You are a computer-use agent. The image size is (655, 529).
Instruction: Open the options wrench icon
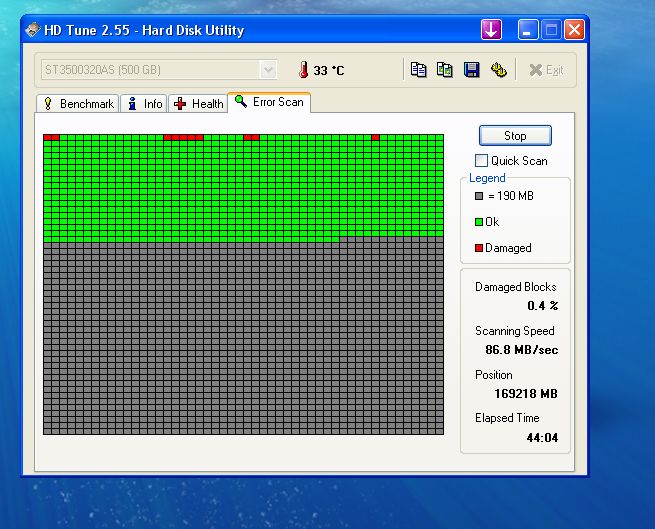pyautogui.click(x=498, y=70)
